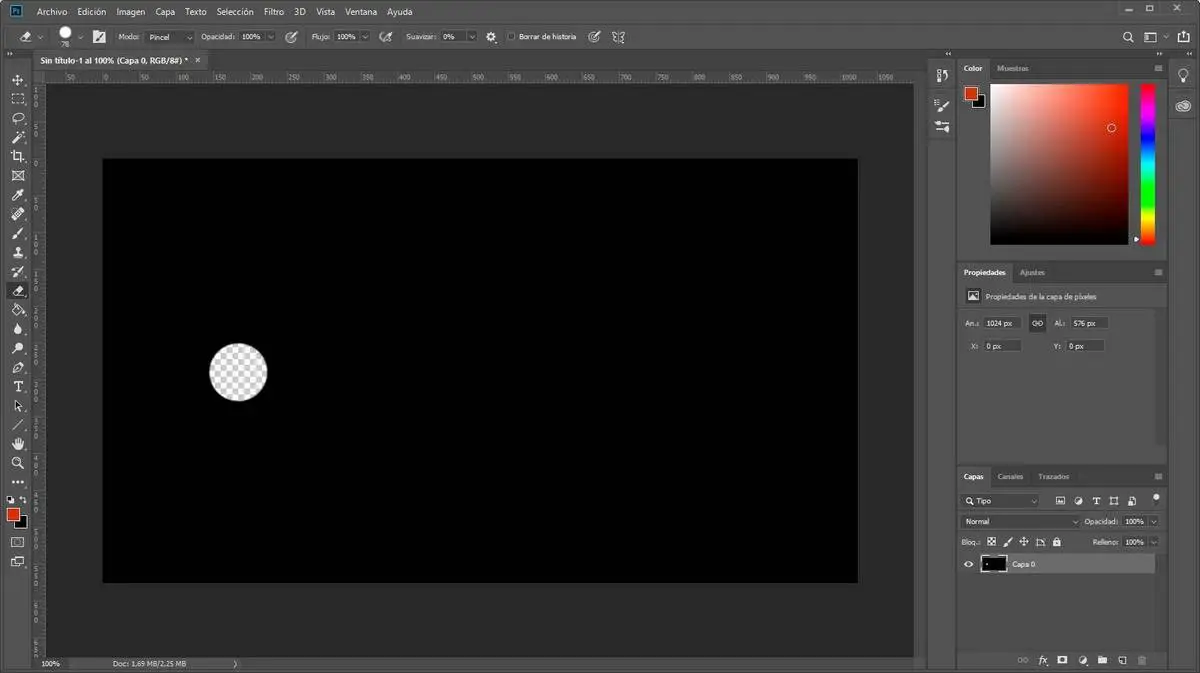Select the Spot Healing Brush tool
The image size is (1200, 673).
(17, 214)
